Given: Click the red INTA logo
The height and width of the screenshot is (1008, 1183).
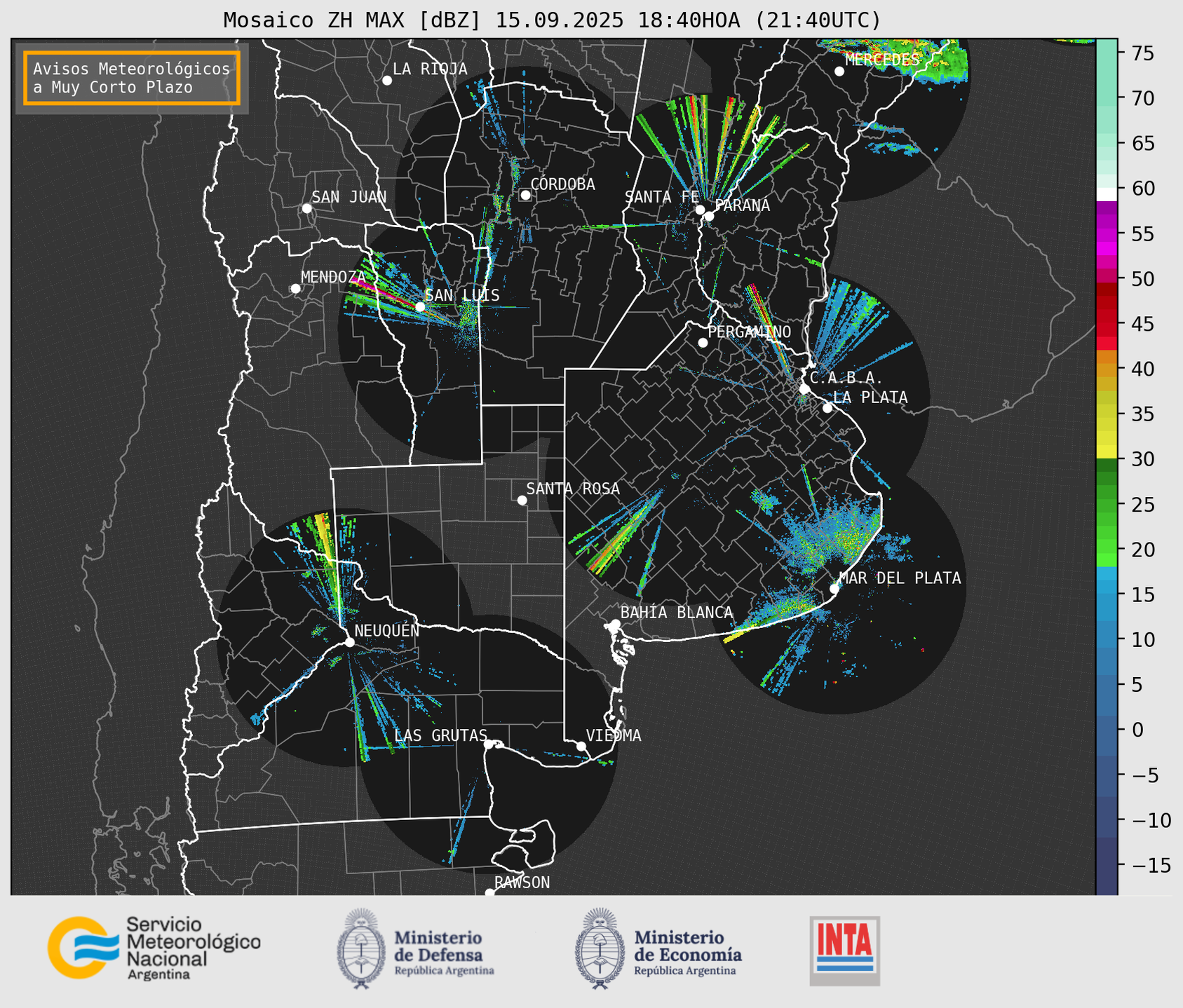Looking at the screenshot, I should coord(844,949).
